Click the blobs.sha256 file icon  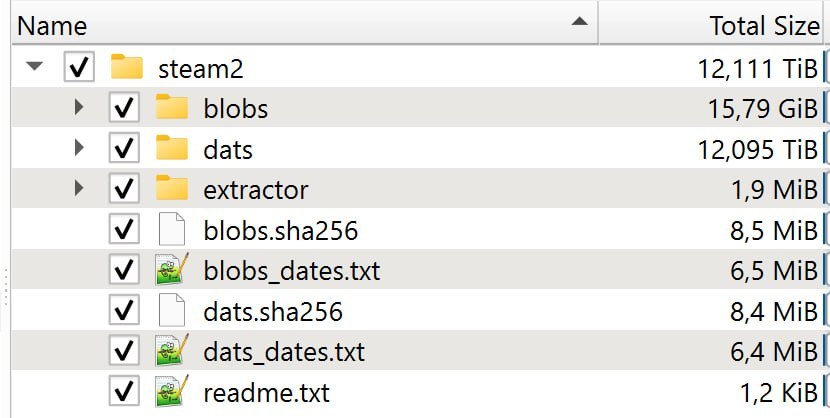pos(172,229)
